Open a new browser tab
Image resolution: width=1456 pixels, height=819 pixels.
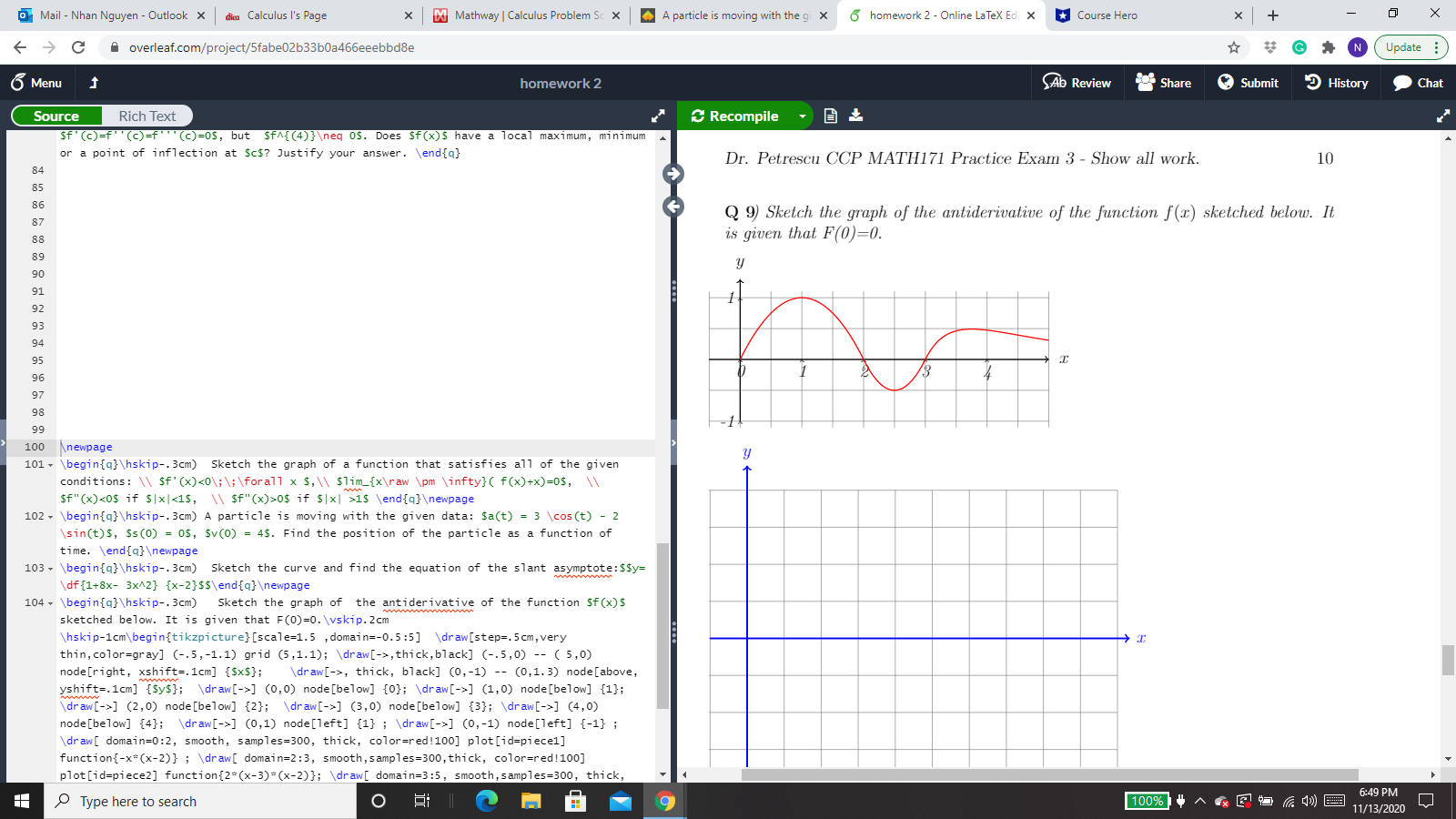pos(1272,15)
